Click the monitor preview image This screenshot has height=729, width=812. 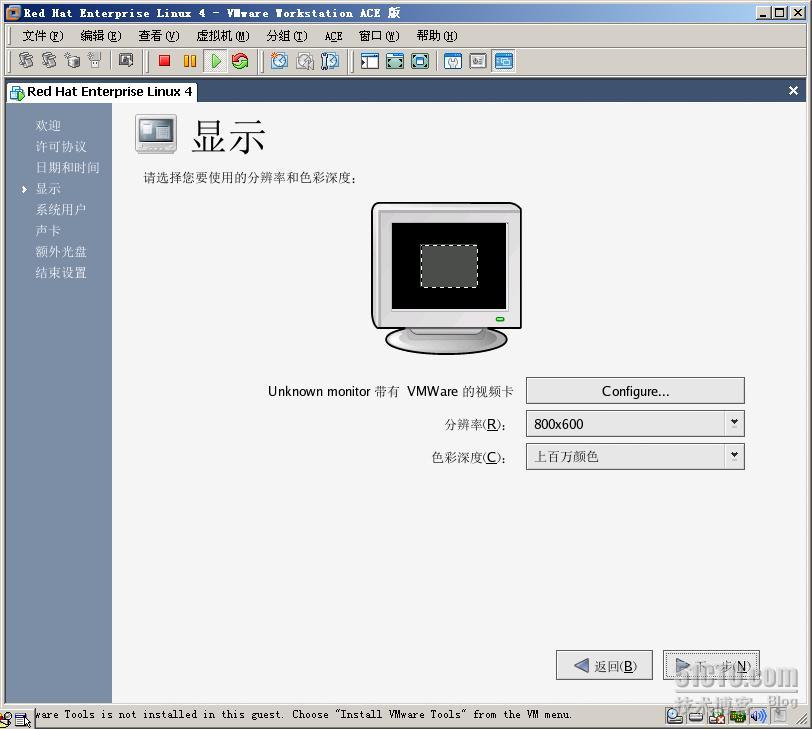click(446, 278)
